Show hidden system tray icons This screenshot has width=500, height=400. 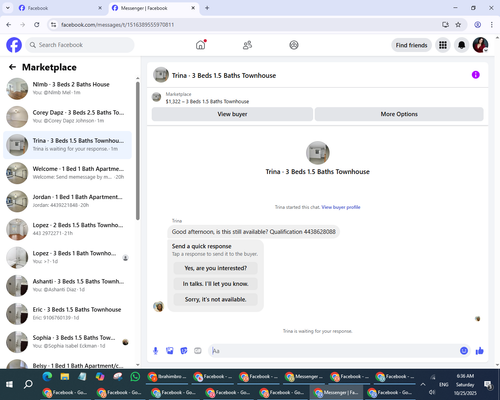coord(423,384)
